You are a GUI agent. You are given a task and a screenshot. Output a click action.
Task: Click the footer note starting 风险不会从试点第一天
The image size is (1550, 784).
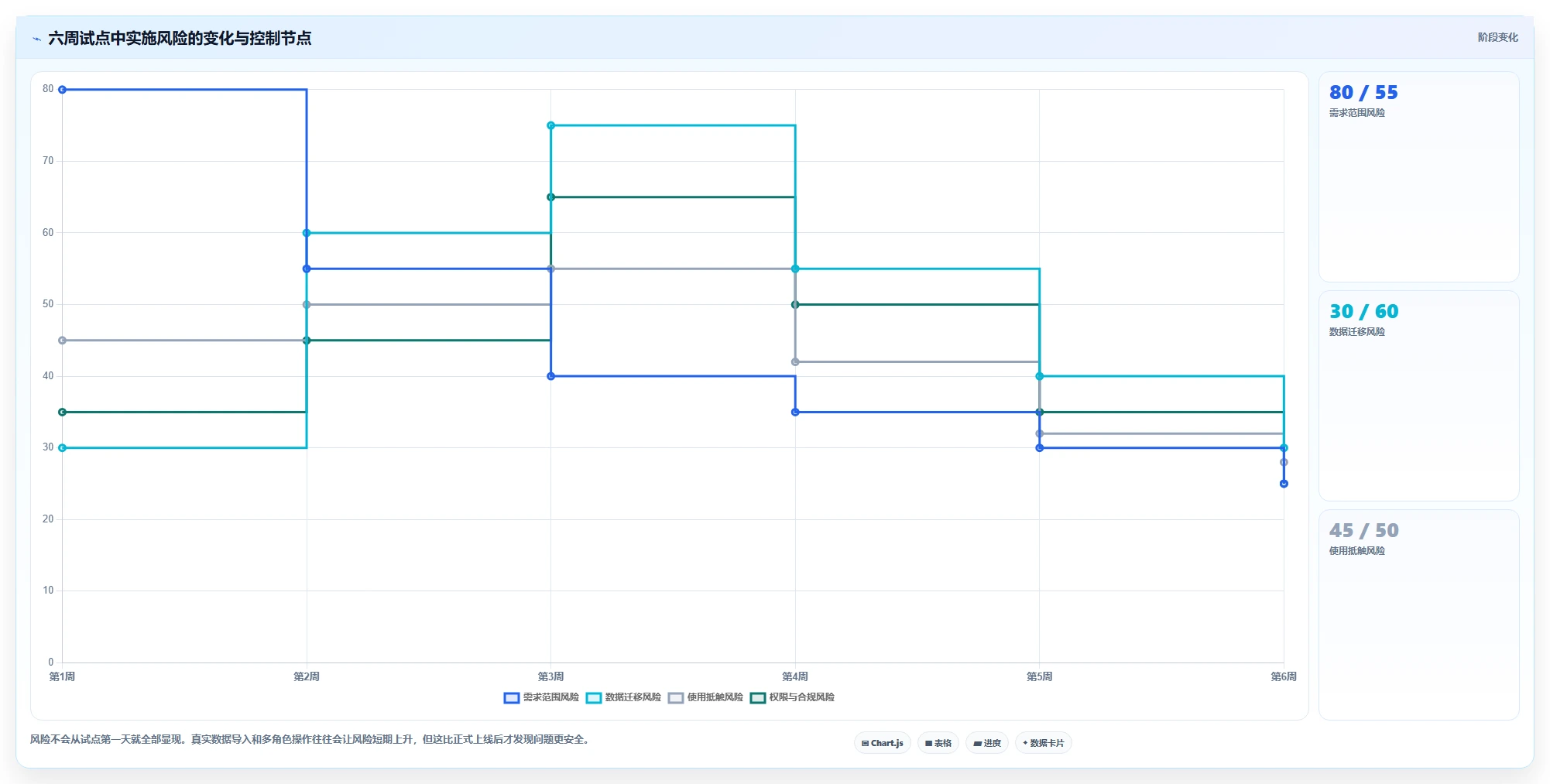point(311,740)
